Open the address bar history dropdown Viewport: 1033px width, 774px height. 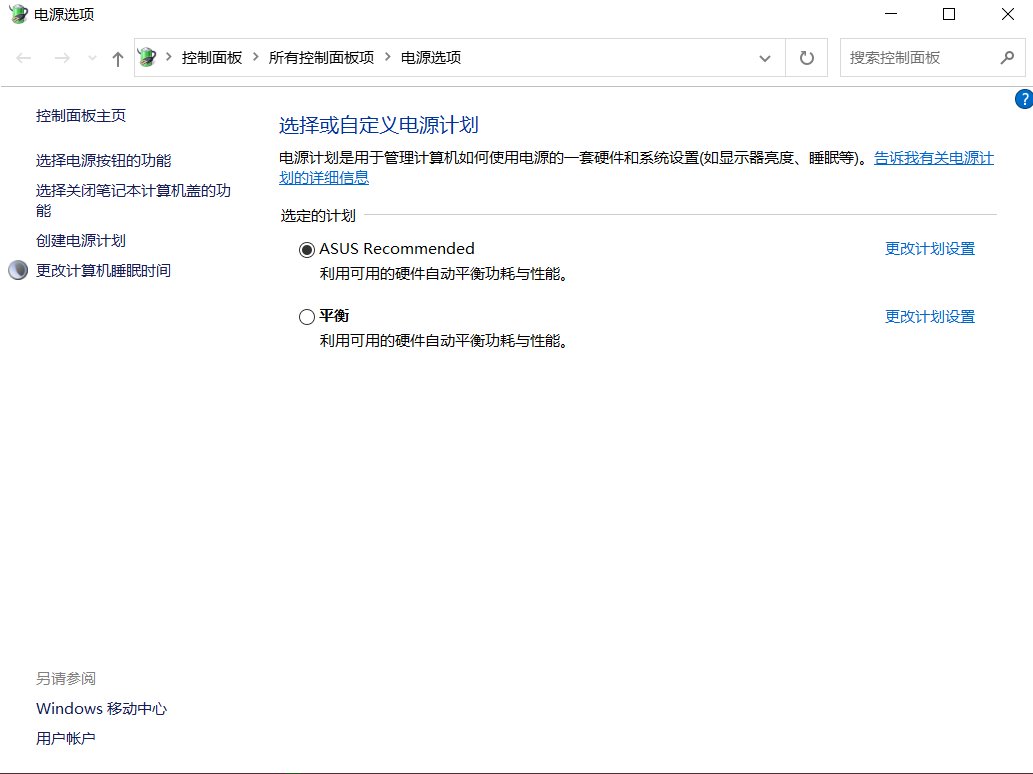point(765,57)
